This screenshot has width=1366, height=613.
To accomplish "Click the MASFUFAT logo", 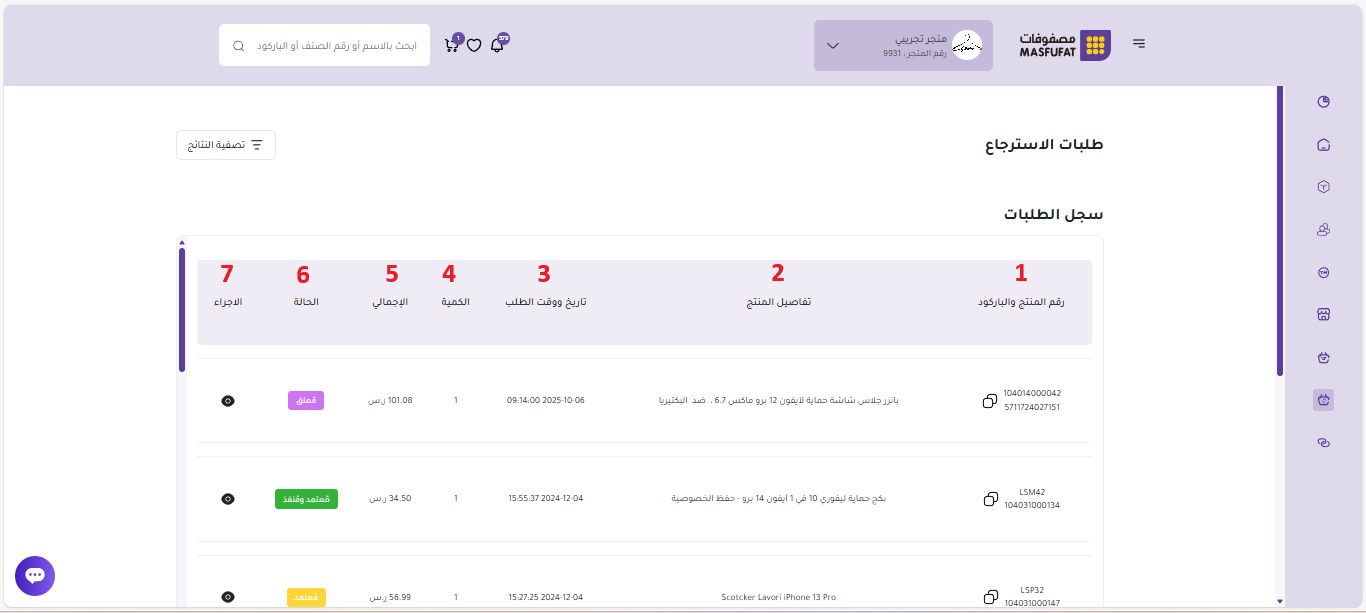I will [x=1065, y=45].
